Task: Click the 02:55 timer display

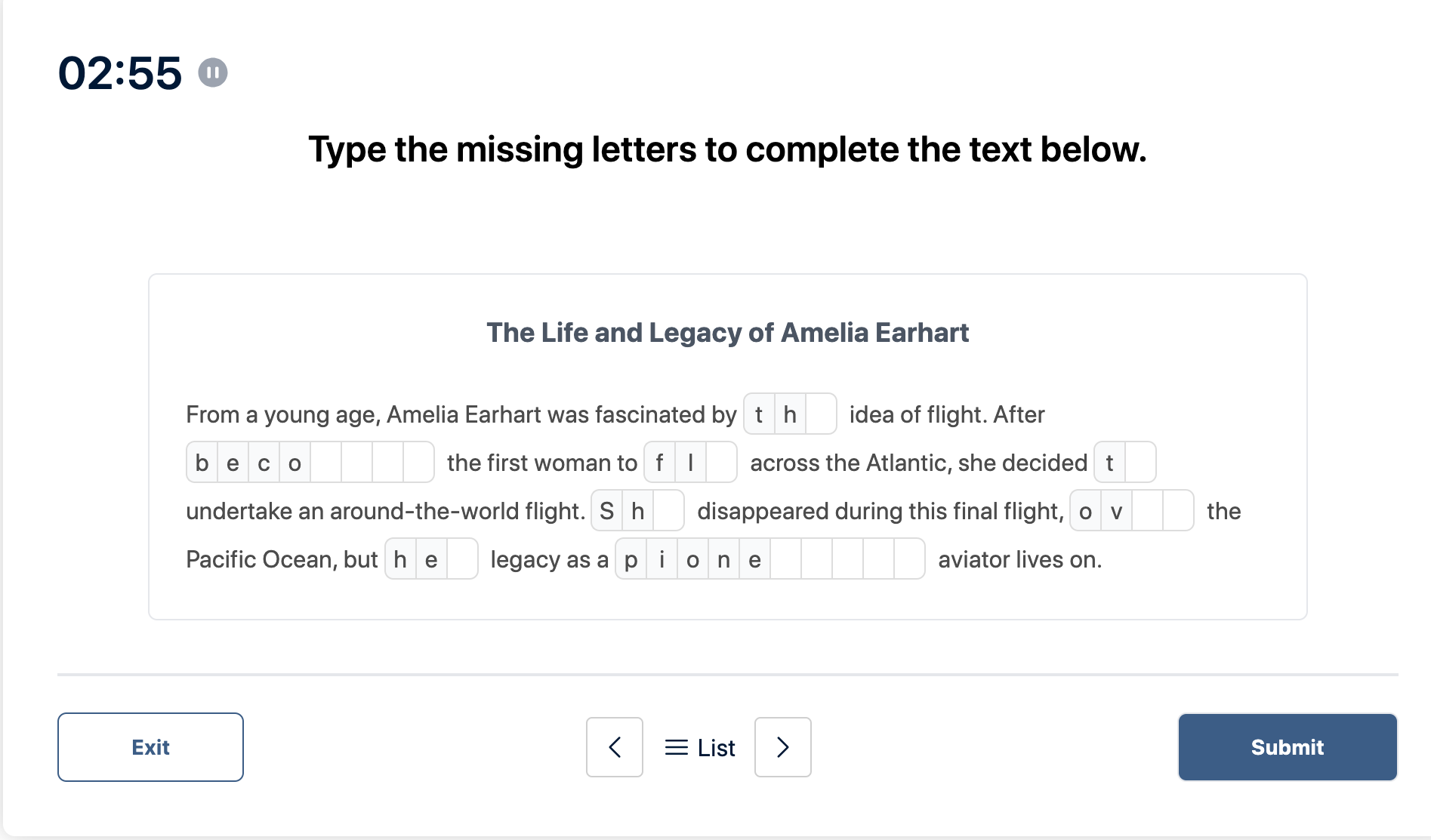Action: pos(120,73)
